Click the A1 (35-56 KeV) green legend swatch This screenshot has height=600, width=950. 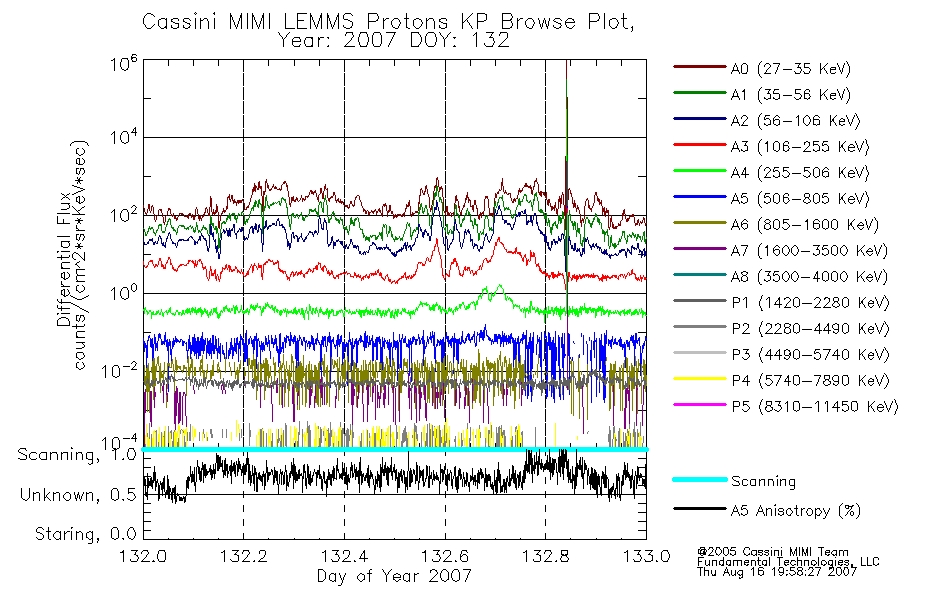(x=700, y=93)
